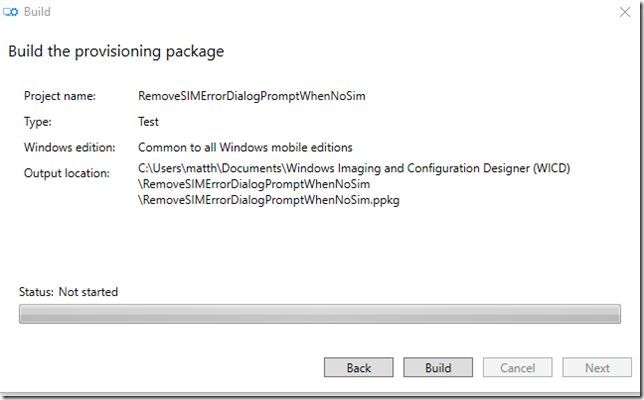Click the Build gear icon in title bar
Screen dimensions: 644x400
(11, 12)
